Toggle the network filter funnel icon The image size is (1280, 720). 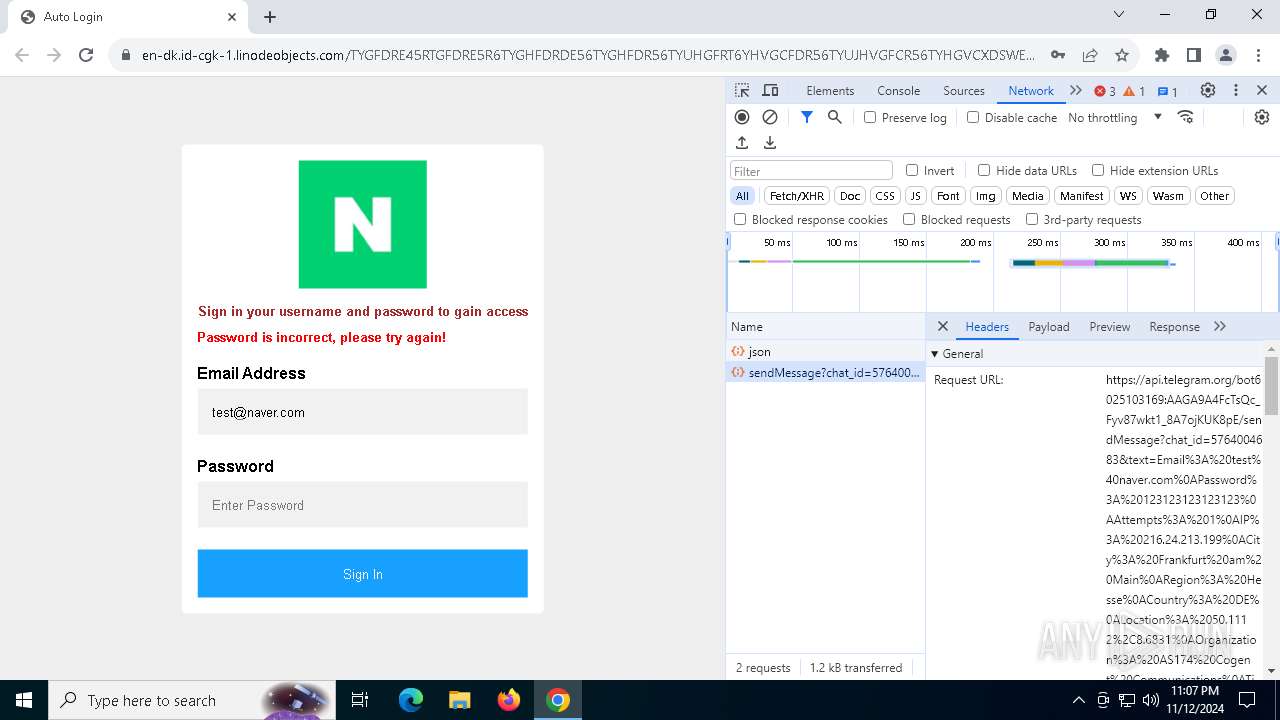pyautogui.click(x=807, y=117)
